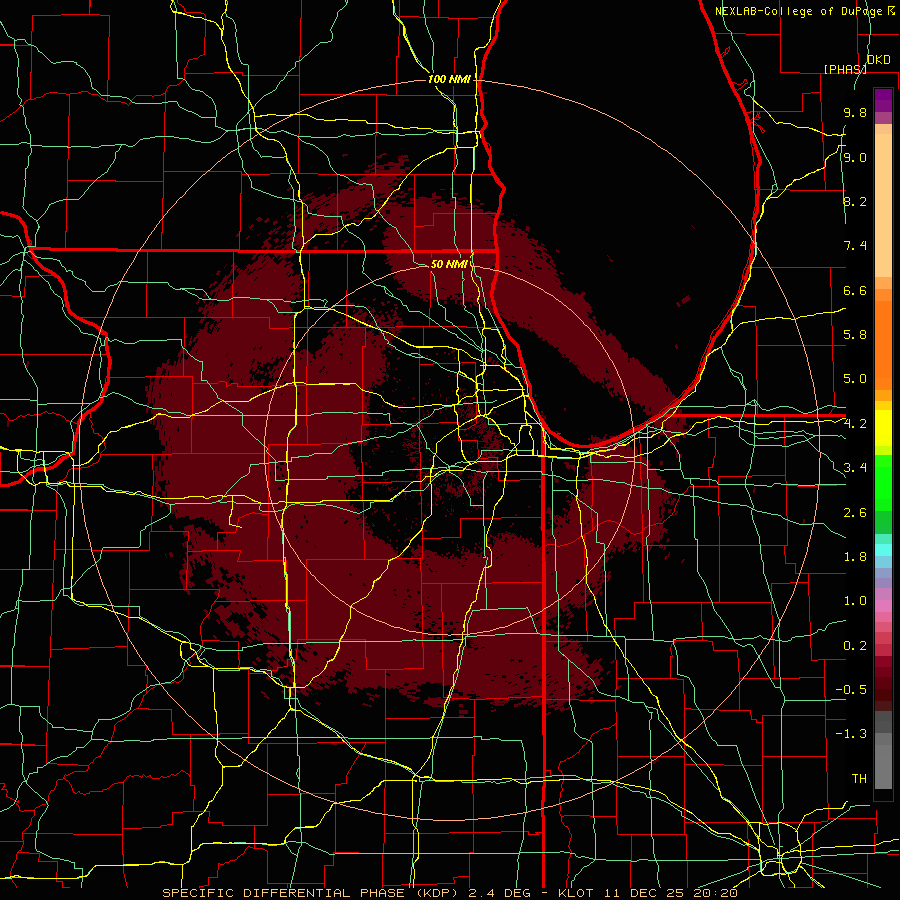Click the NEXLAB-College of DuPage credit text

[800, 11]
